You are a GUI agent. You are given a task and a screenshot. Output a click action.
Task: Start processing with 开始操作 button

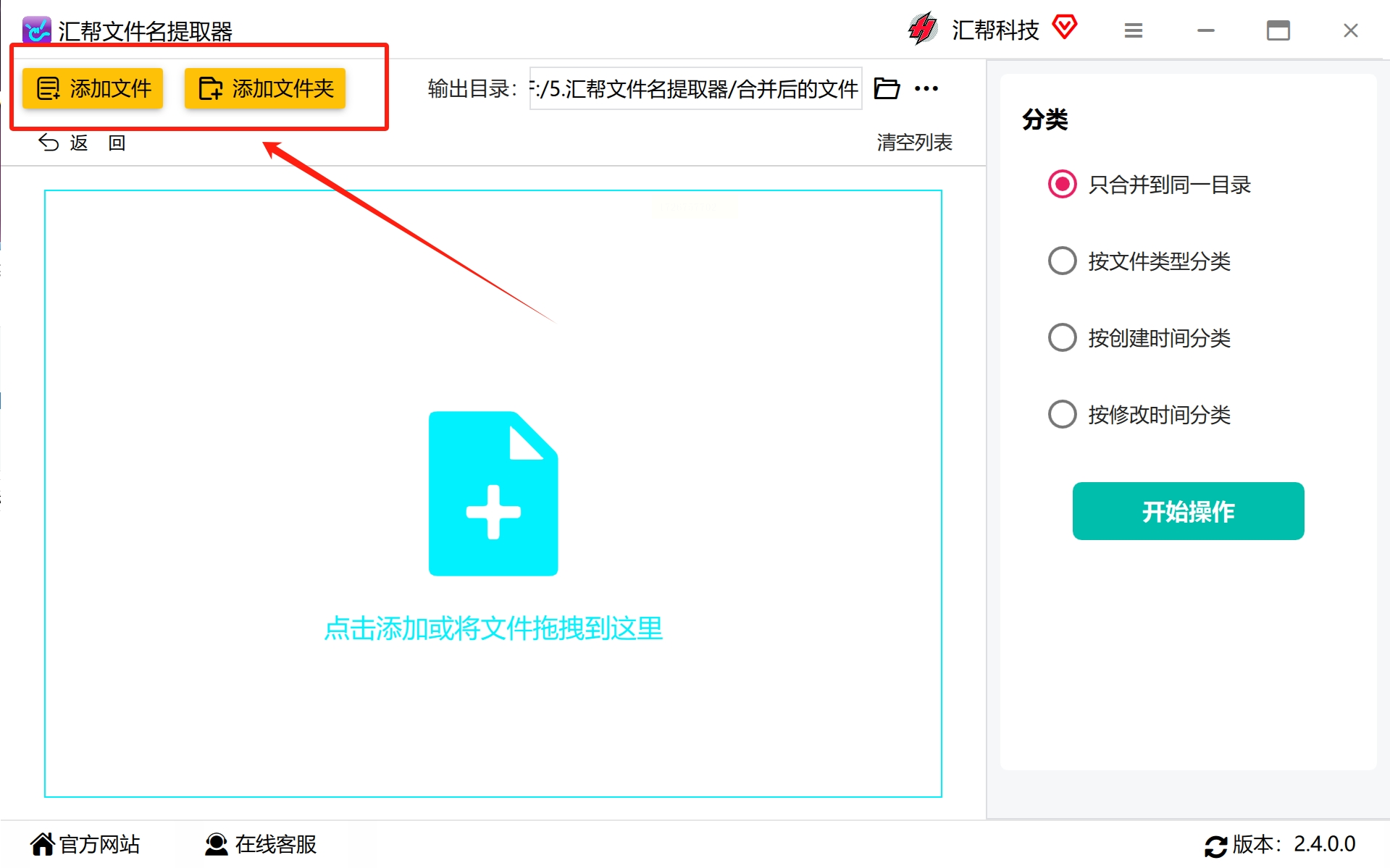point(1188,511)
